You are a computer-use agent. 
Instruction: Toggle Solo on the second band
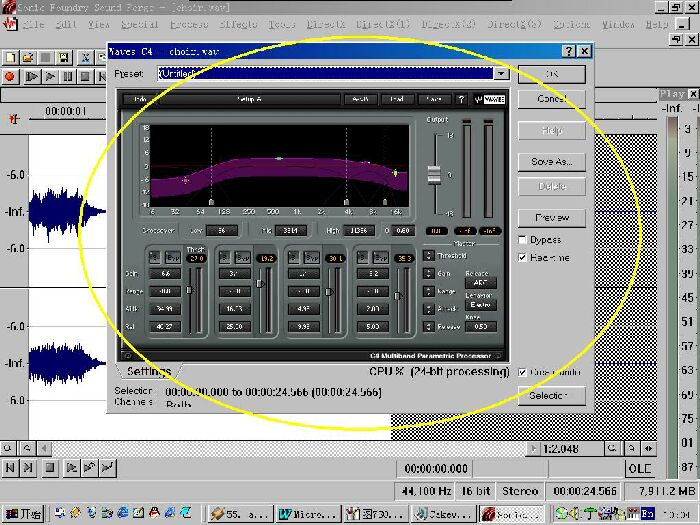(224, 257)
